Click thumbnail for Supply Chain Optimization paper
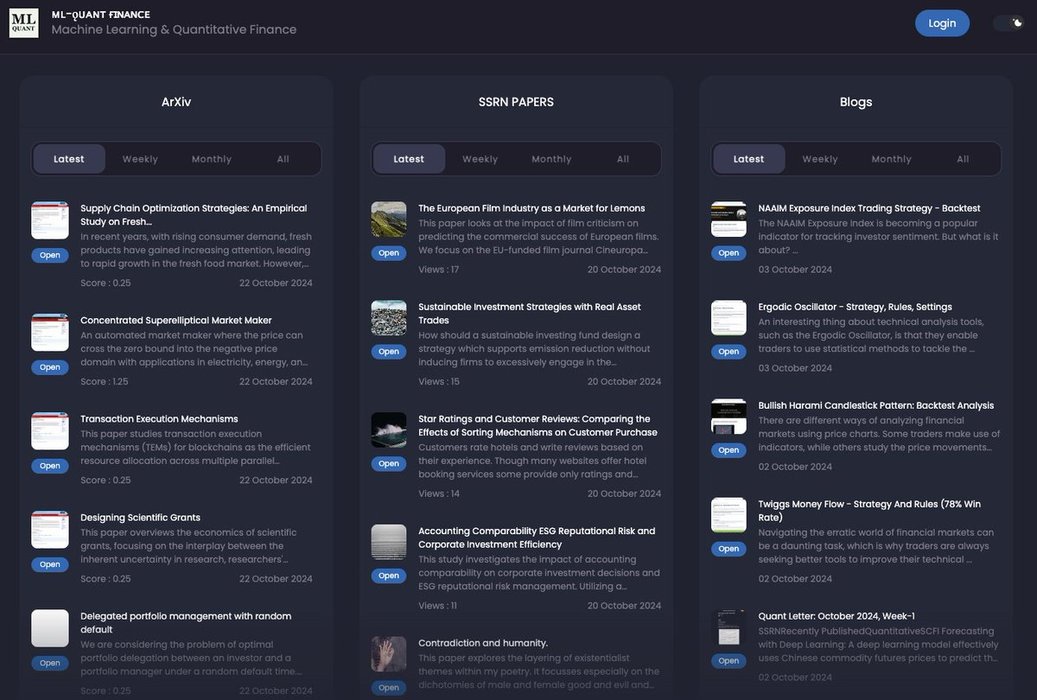Screen dimensions: 1037x700 [x=50, y=220]
